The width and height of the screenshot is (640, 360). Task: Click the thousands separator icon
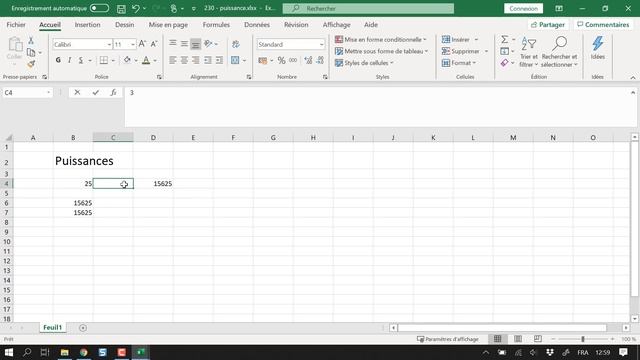293,60
